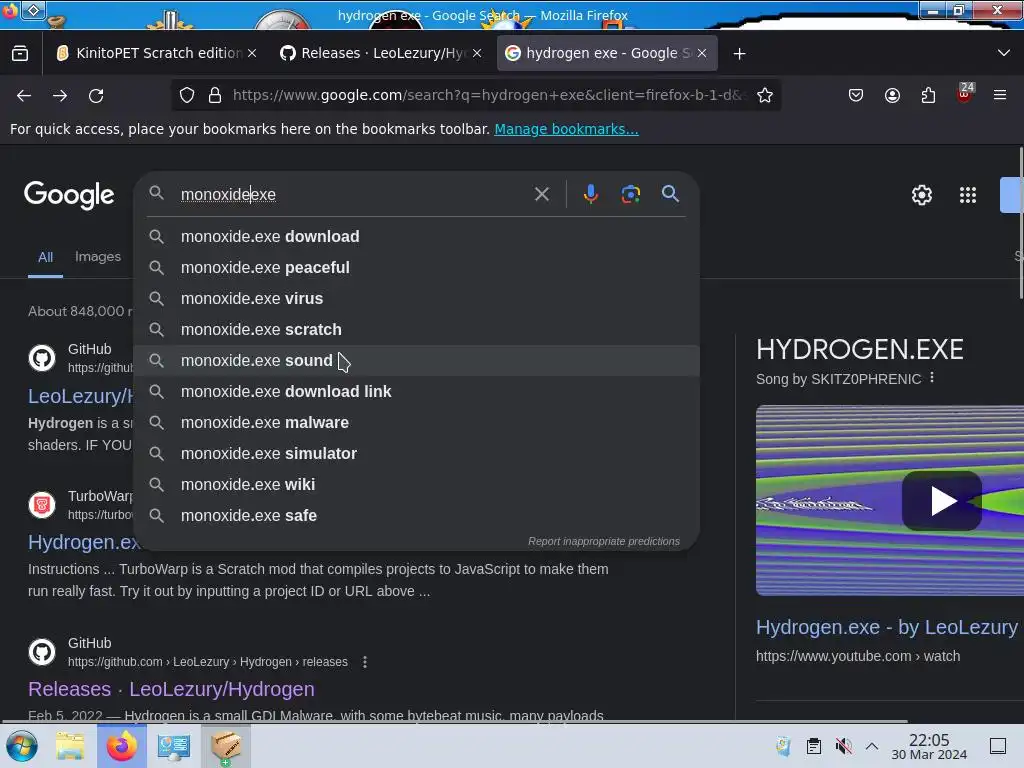This screenshot has width=1024, height=768.
Task: Search by image with the Lens icon
Action: tap(631, 194)
